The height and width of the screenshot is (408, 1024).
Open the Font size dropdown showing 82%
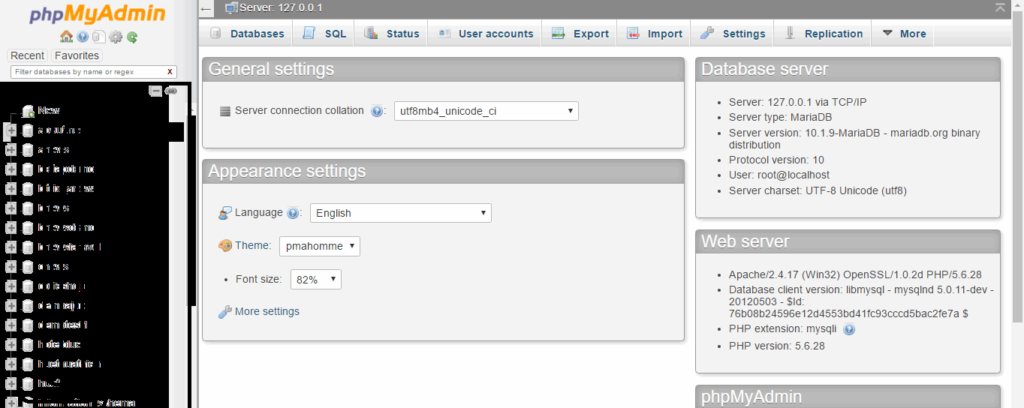[315, 279]
